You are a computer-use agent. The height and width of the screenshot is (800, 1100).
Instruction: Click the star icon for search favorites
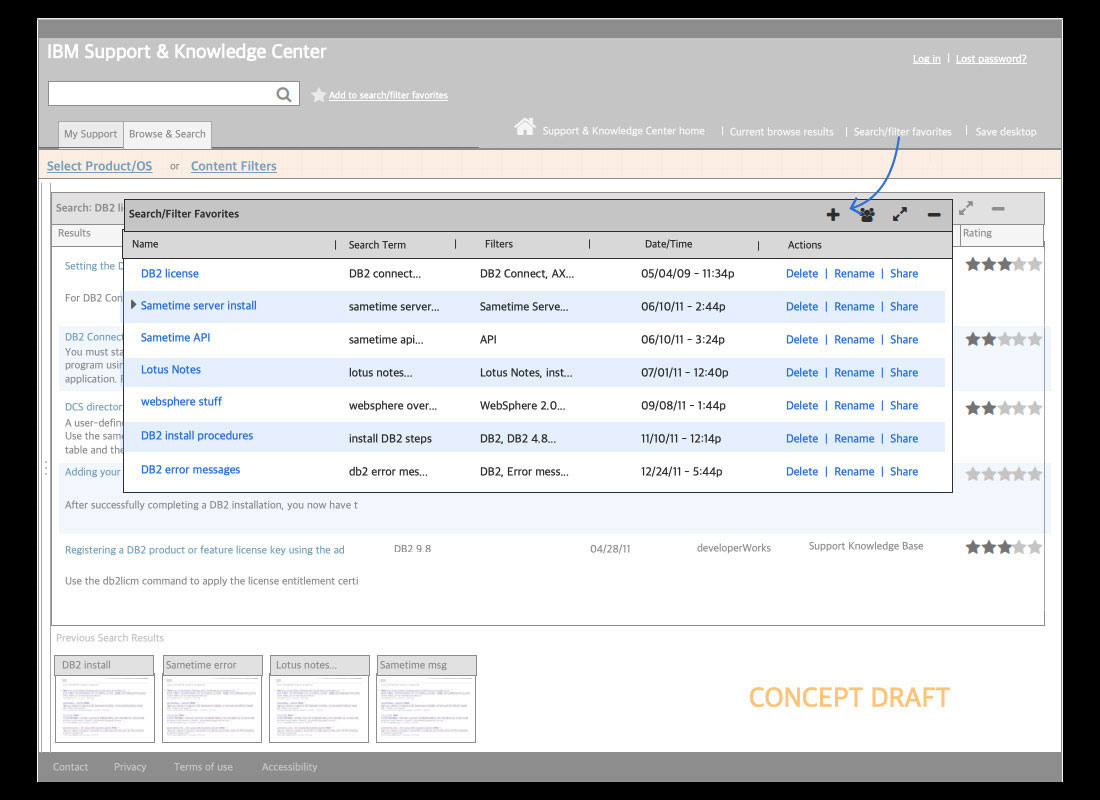pyautogui.click(x=318, y=95)
